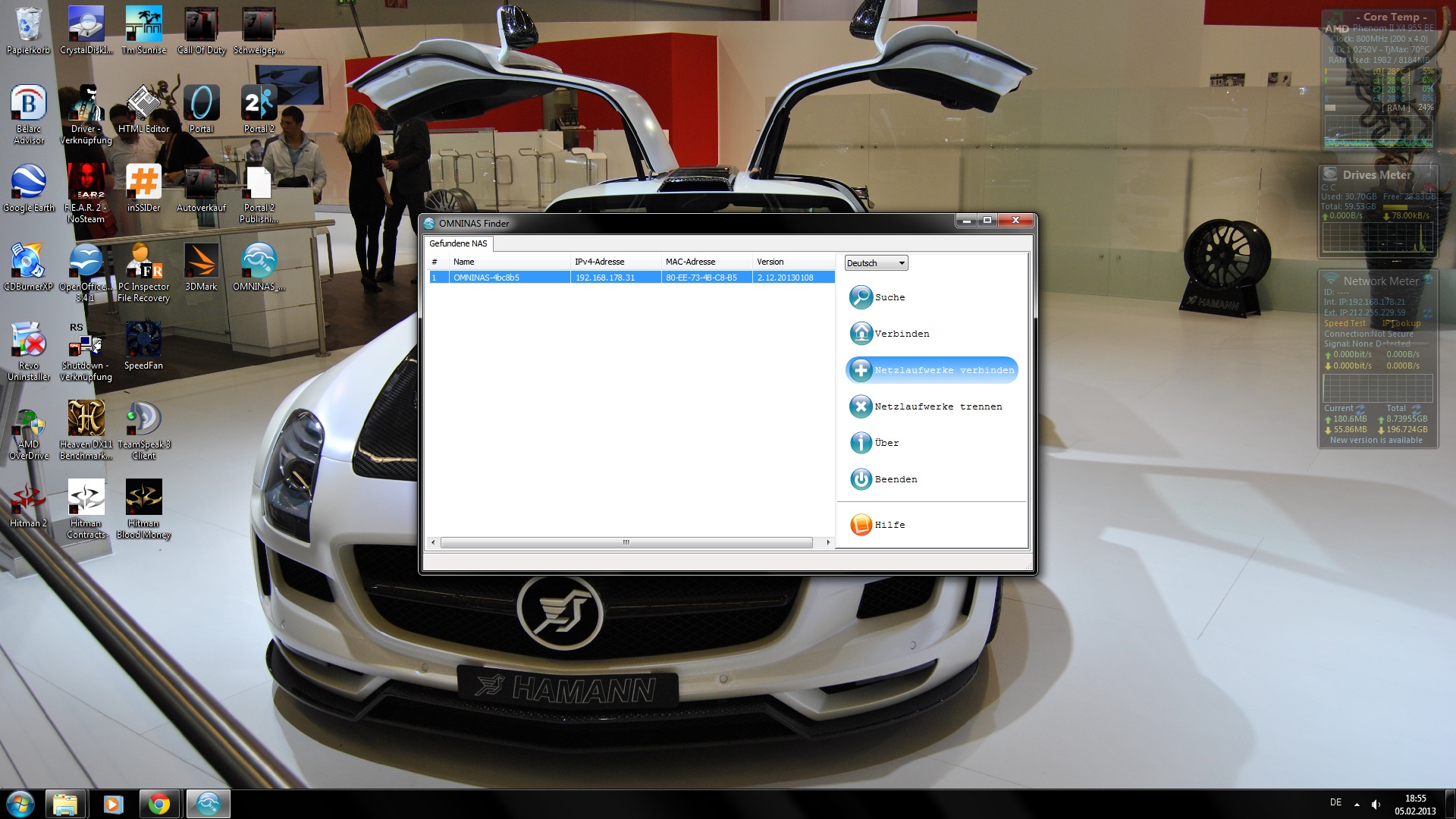Open Google Chrome from the taskbar
The height and width of the screenshot is (819, 1456).
pyautogui.click(x=159, y=804)
